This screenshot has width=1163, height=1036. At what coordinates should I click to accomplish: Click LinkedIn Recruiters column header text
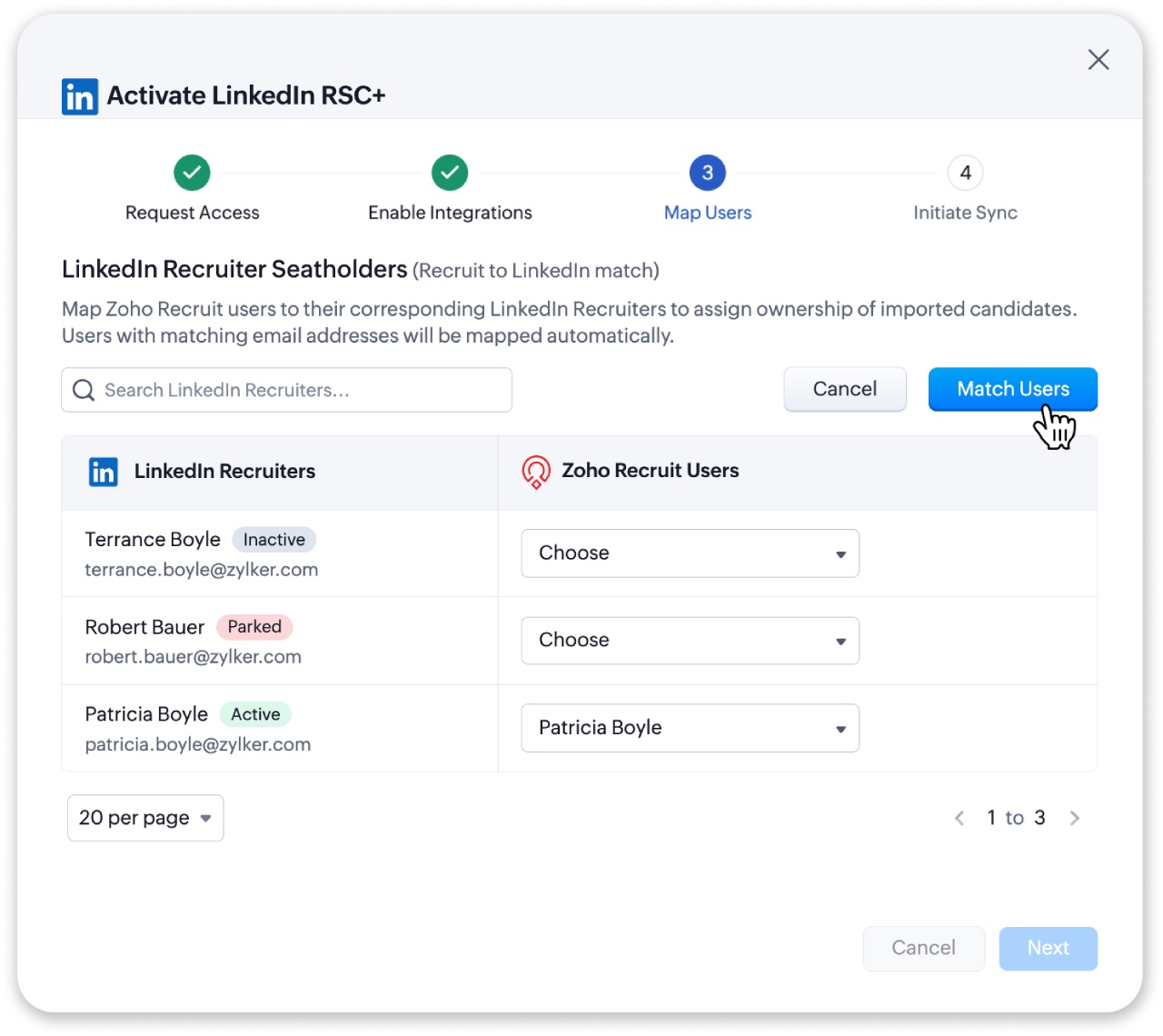point(224,472)
